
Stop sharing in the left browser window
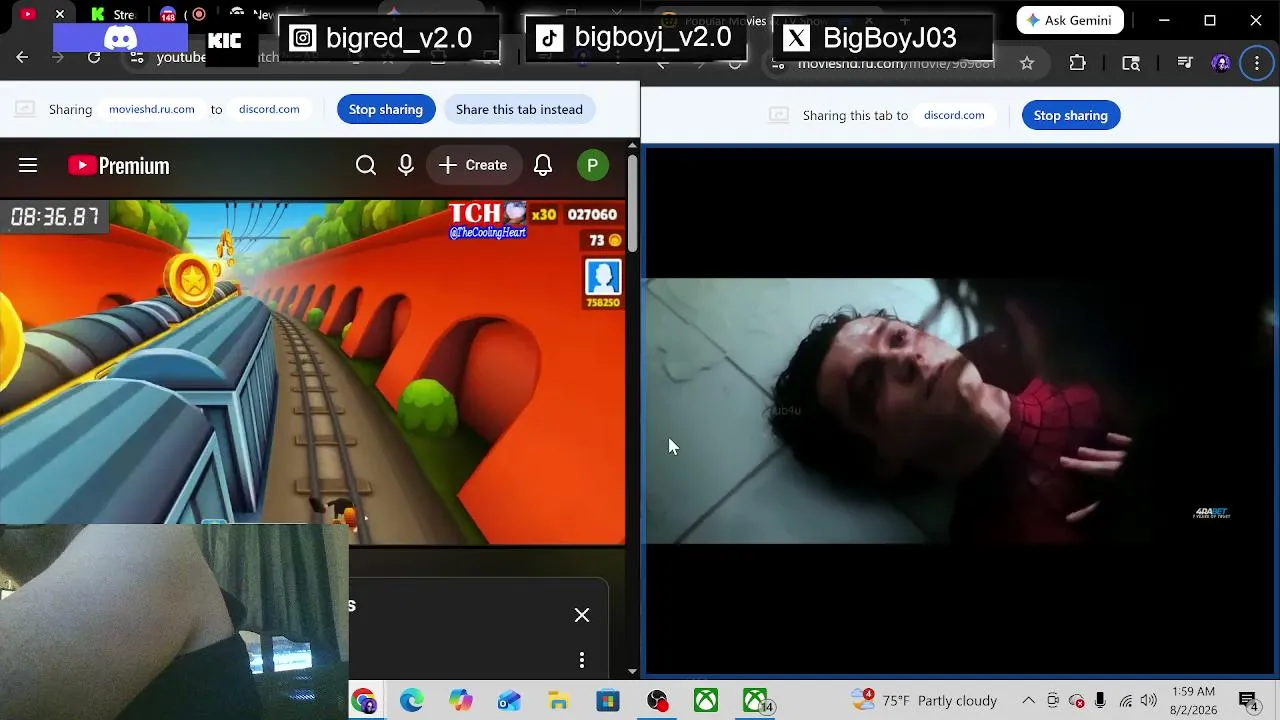(386, 109)
